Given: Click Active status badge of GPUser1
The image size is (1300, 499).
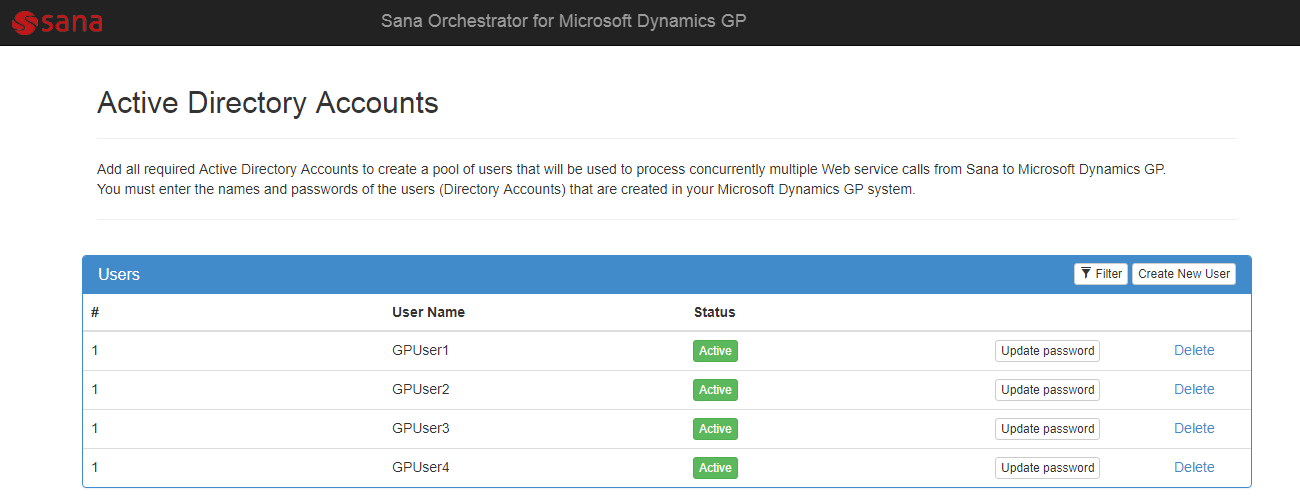Looking at the screenshot, I should tap(715, 351).
